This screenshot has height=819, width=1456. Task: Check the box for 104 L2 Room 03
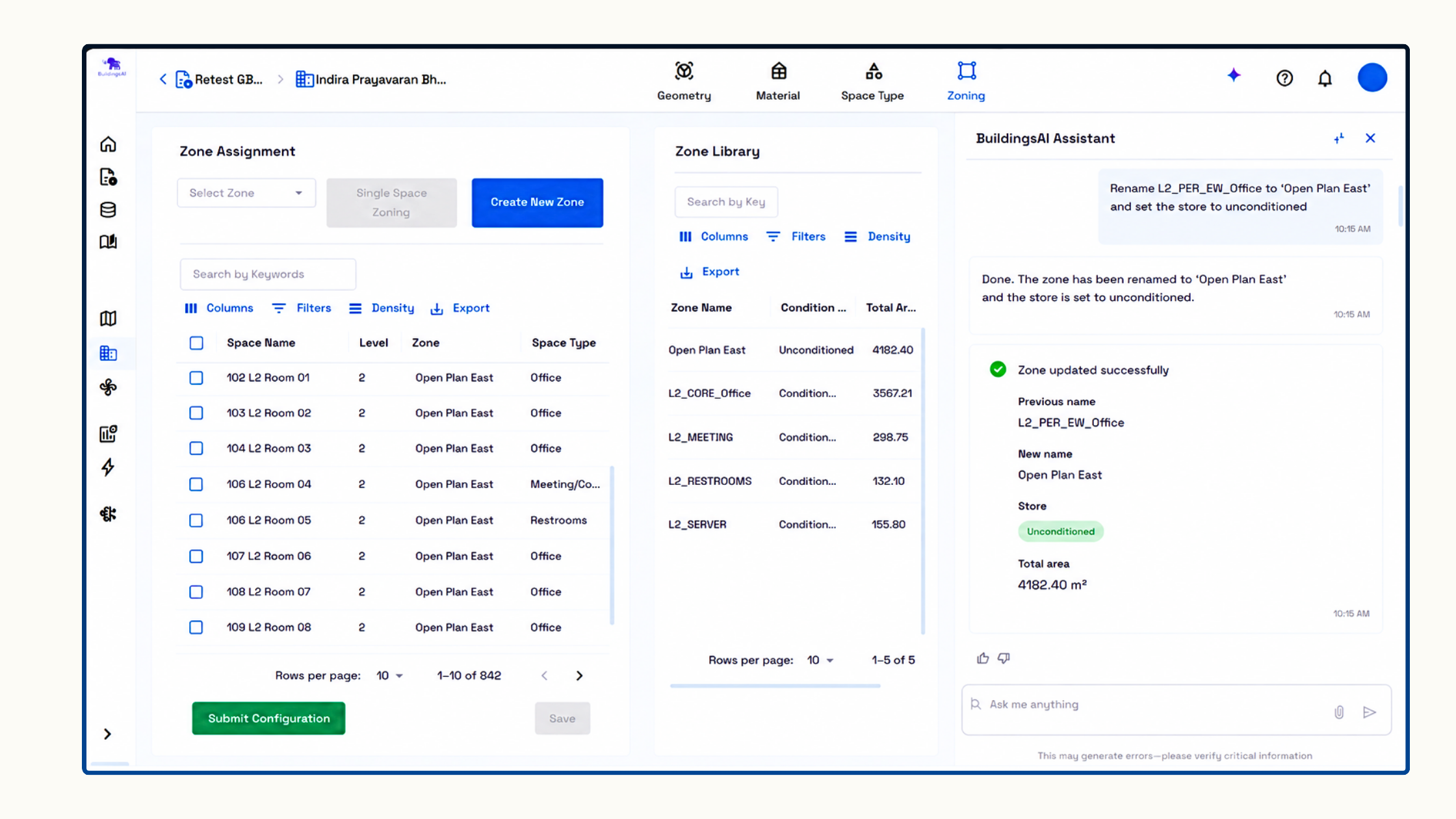pos(196,448)
